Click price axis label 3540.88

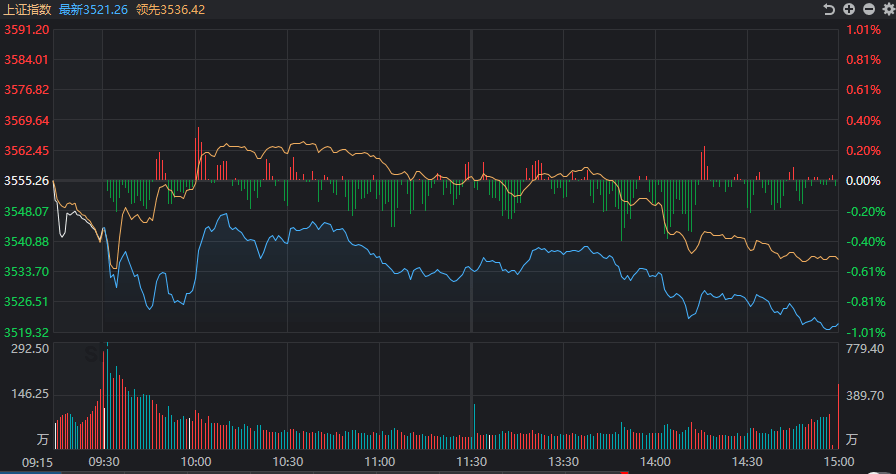tap(27, 242)
